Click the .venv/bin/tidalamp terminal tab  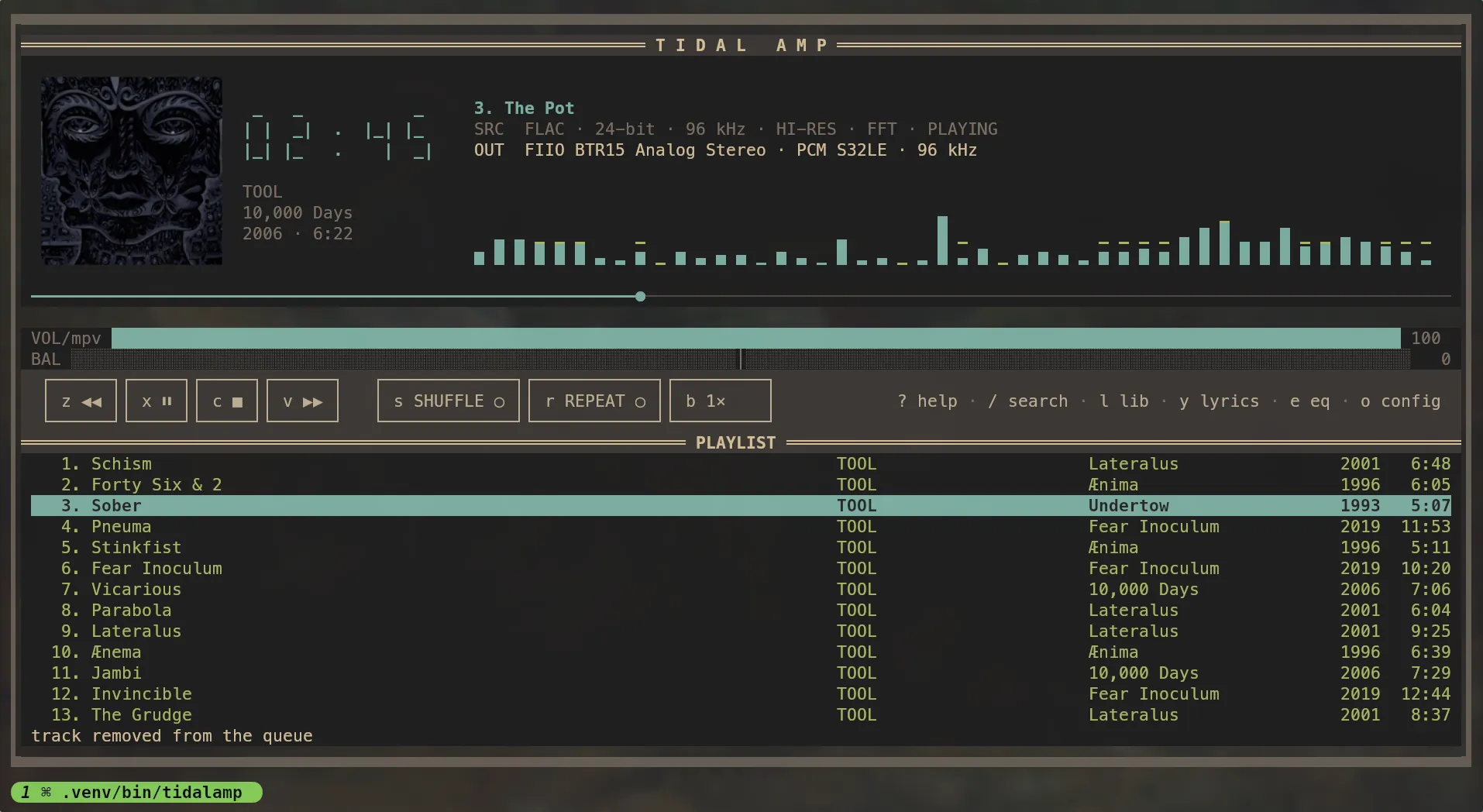137,792
